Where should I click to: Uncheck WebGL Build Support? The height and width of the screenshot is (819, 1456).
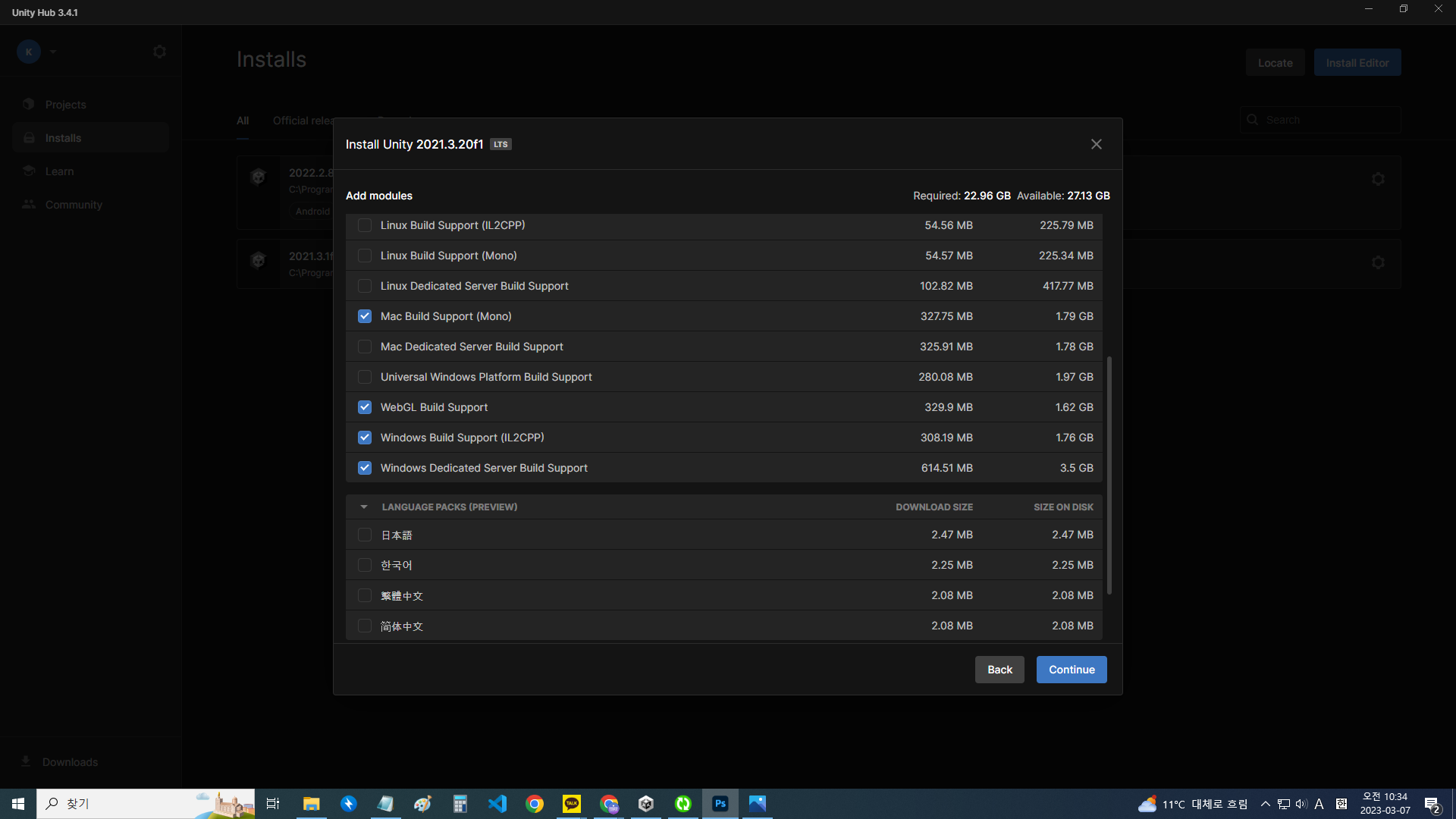click(x=365, y=407)
